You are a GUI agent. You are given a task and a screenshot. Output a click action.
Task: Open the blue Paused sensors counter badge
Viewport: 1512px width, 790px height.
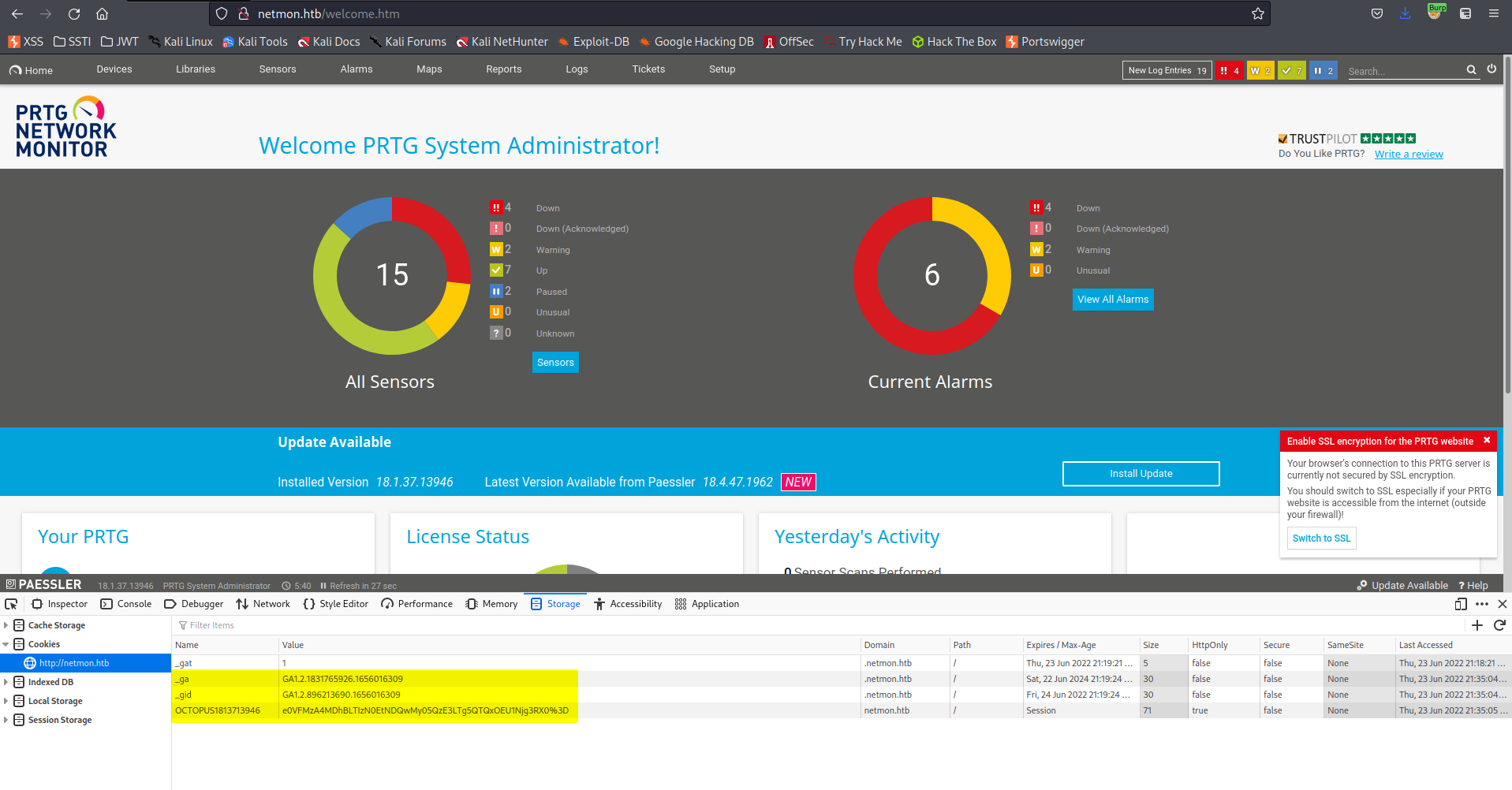point(1323,70)
